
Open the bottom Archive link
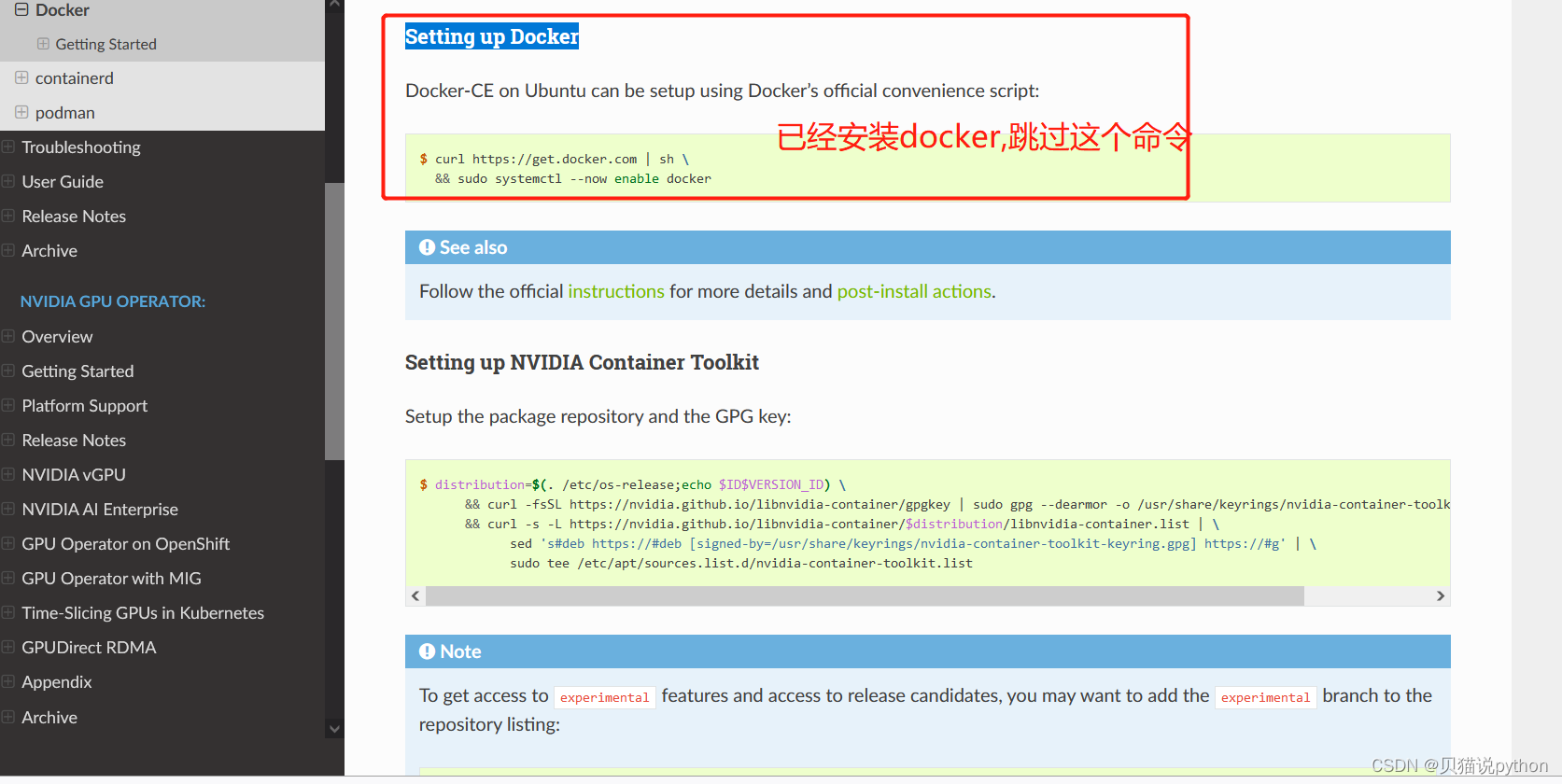click(x=49, y=718)
